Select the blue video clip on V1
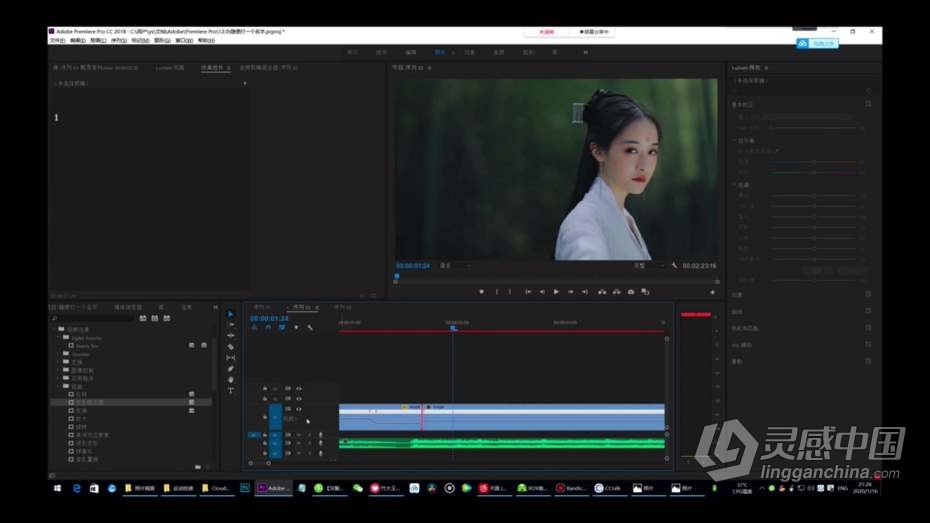 tap(502, 417)
